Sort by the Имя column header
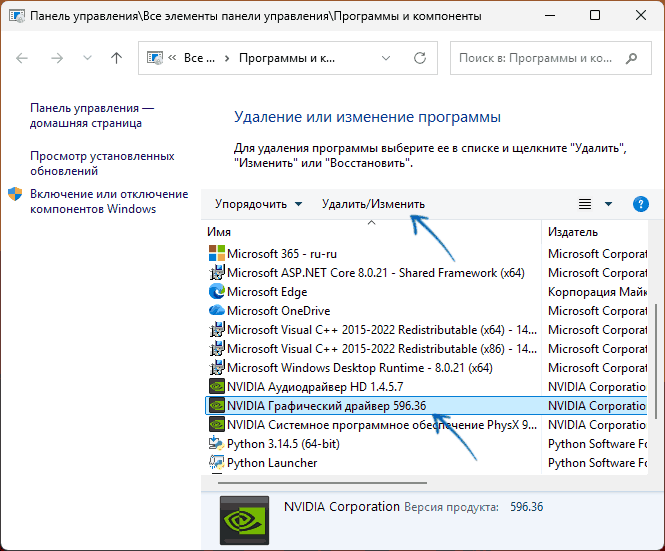 219,232
